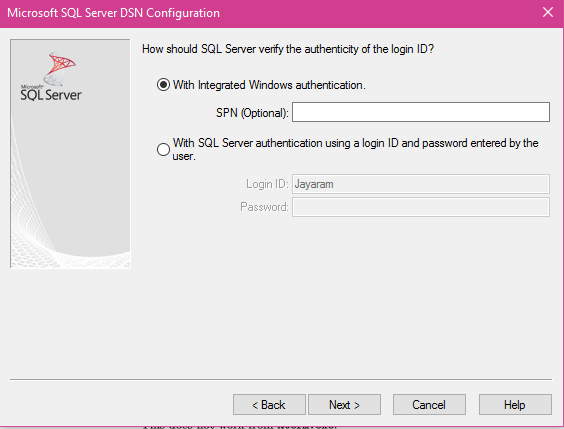Viewport: 564px width, 429px height.
Task: Click the Password field
Action: tap(420, 207)
